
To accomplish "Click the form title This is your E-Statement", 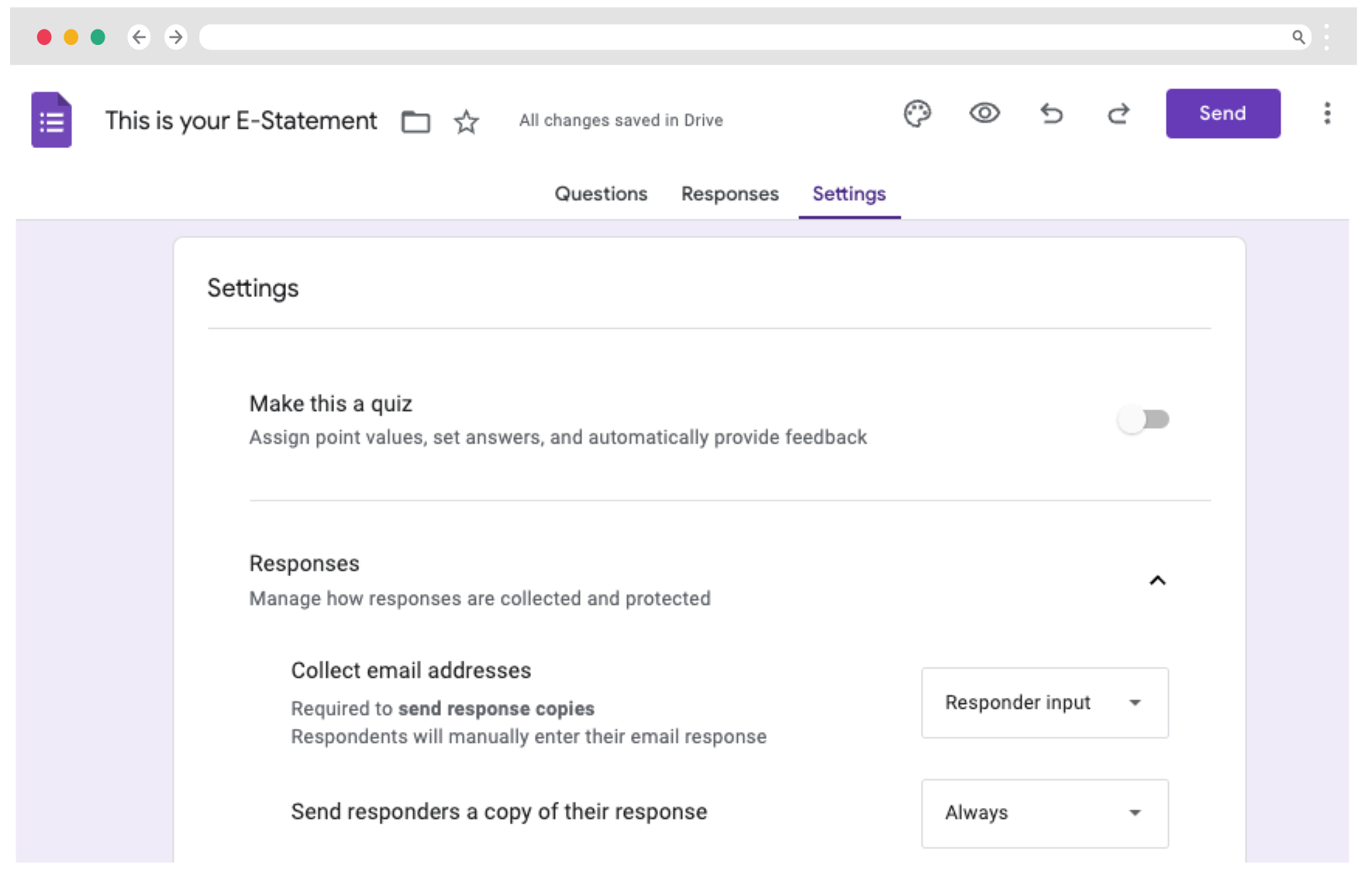I will pyautogui.click(x=241, y=120).
